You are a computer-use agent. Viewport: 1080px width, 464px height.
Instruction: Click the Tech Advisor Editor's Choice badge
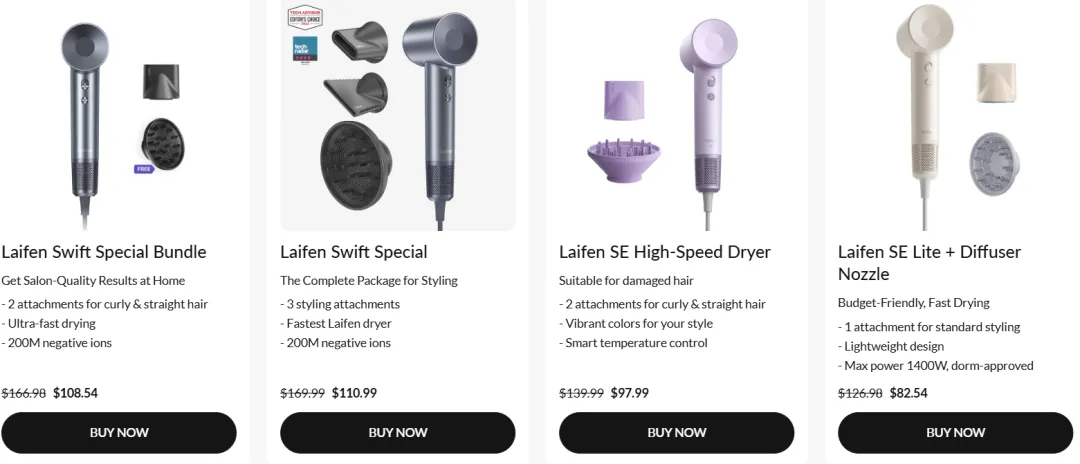tap(305, 18)
